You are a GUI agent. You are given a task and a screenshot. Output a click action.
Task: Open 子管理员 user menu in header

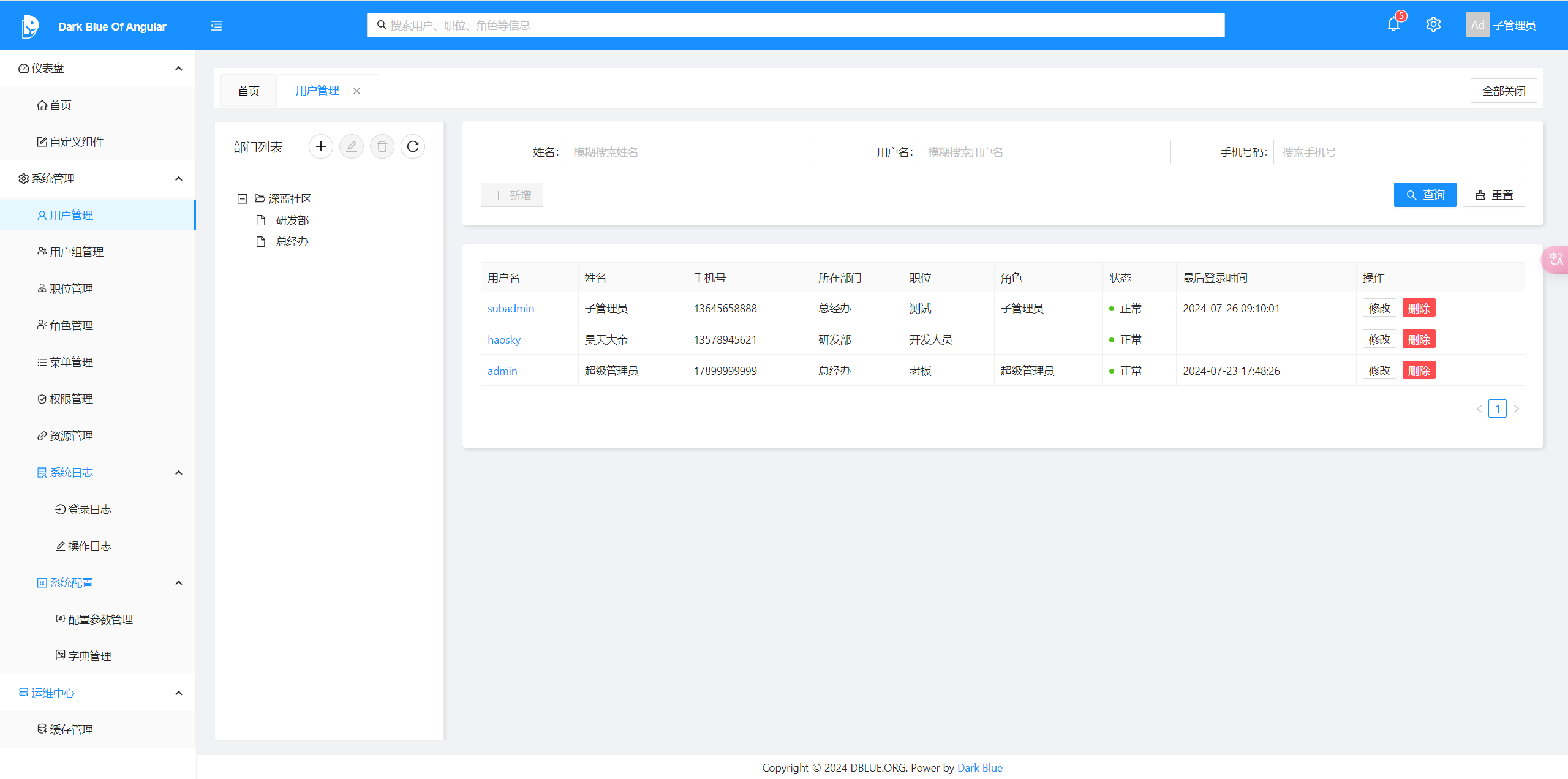click(1515, 25)
